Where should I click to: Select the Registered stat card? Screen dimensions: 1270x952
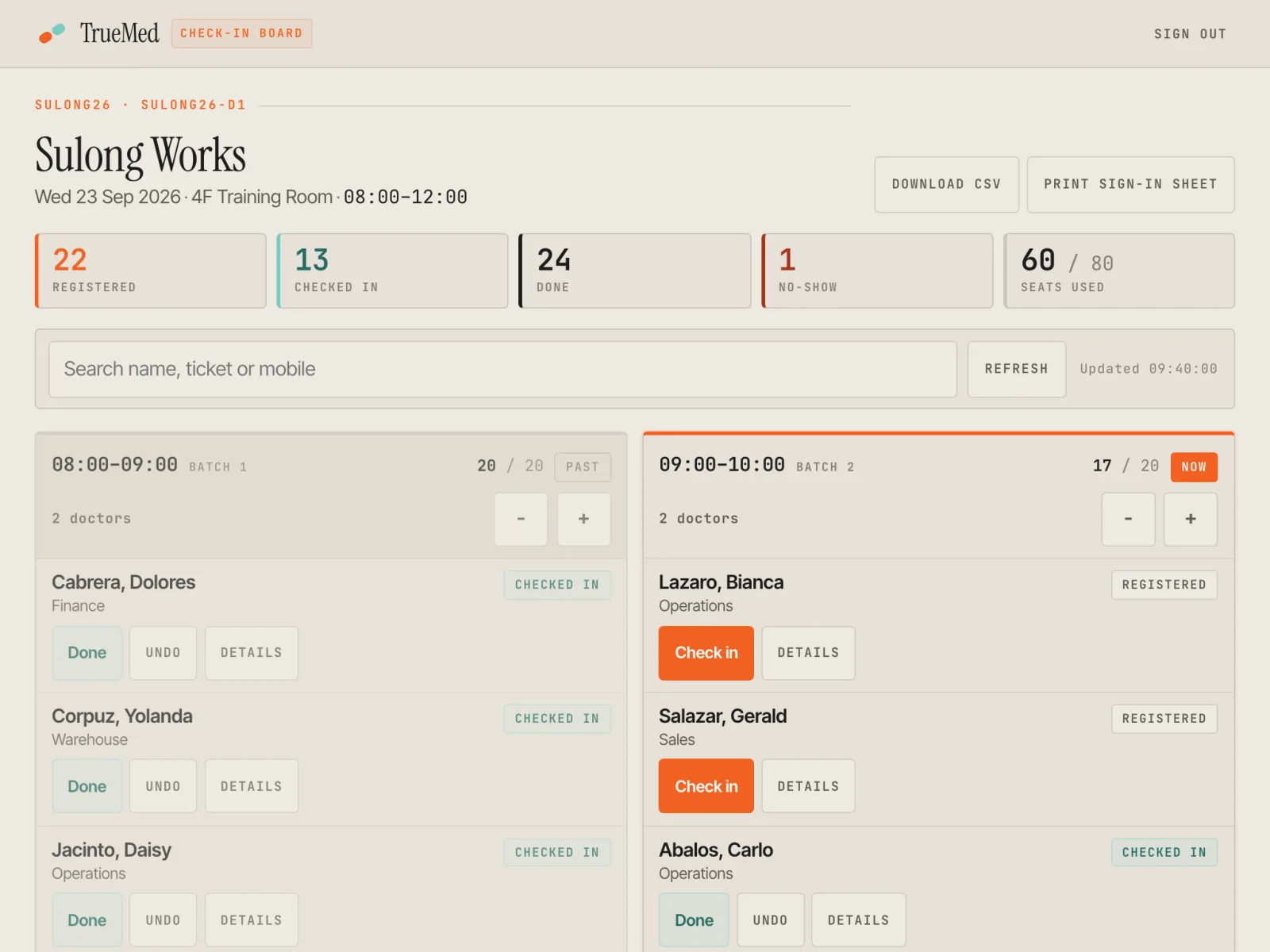(x=151, y=271)
